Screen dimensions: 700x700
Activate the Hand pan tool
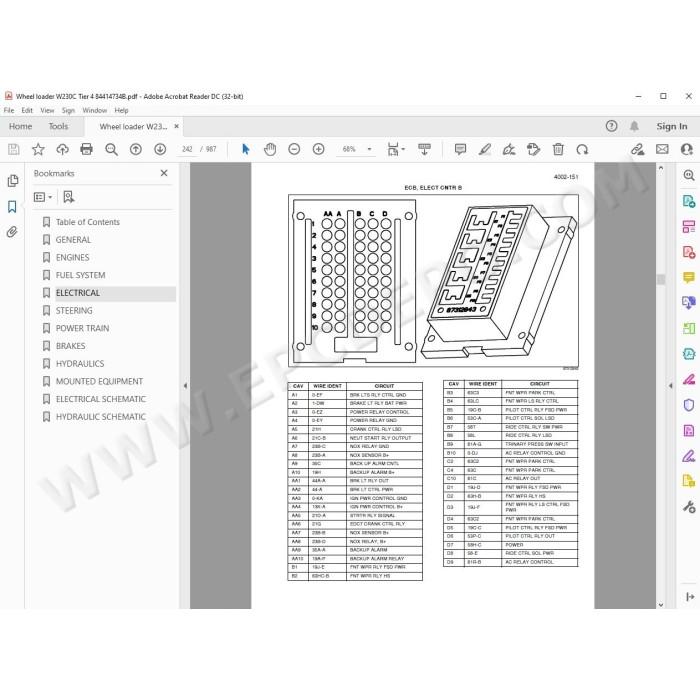coord(270,149)
